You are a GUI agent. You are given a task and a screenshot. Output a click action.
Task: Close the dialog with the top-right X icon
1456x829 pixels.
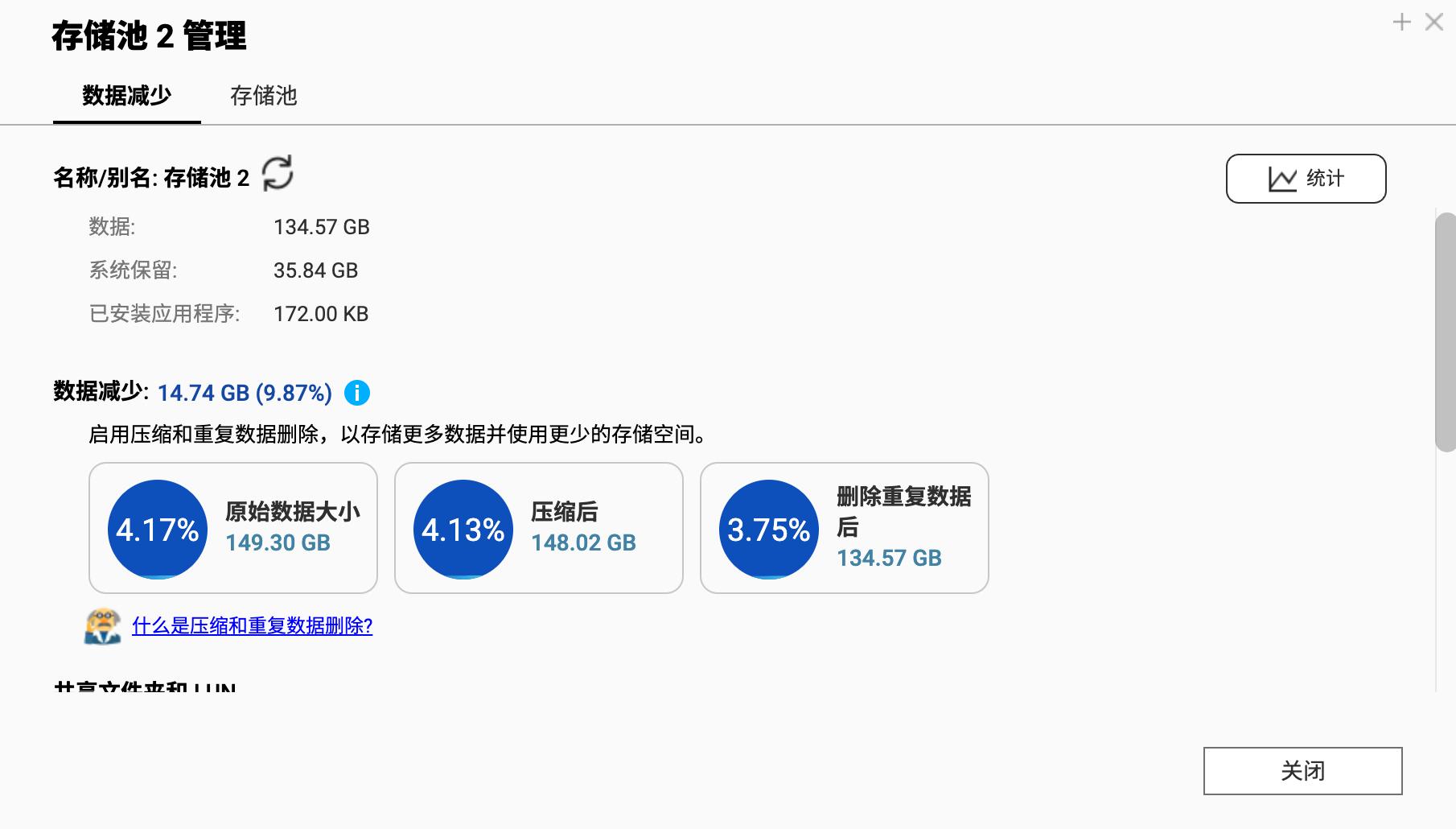click(1434, 22)
